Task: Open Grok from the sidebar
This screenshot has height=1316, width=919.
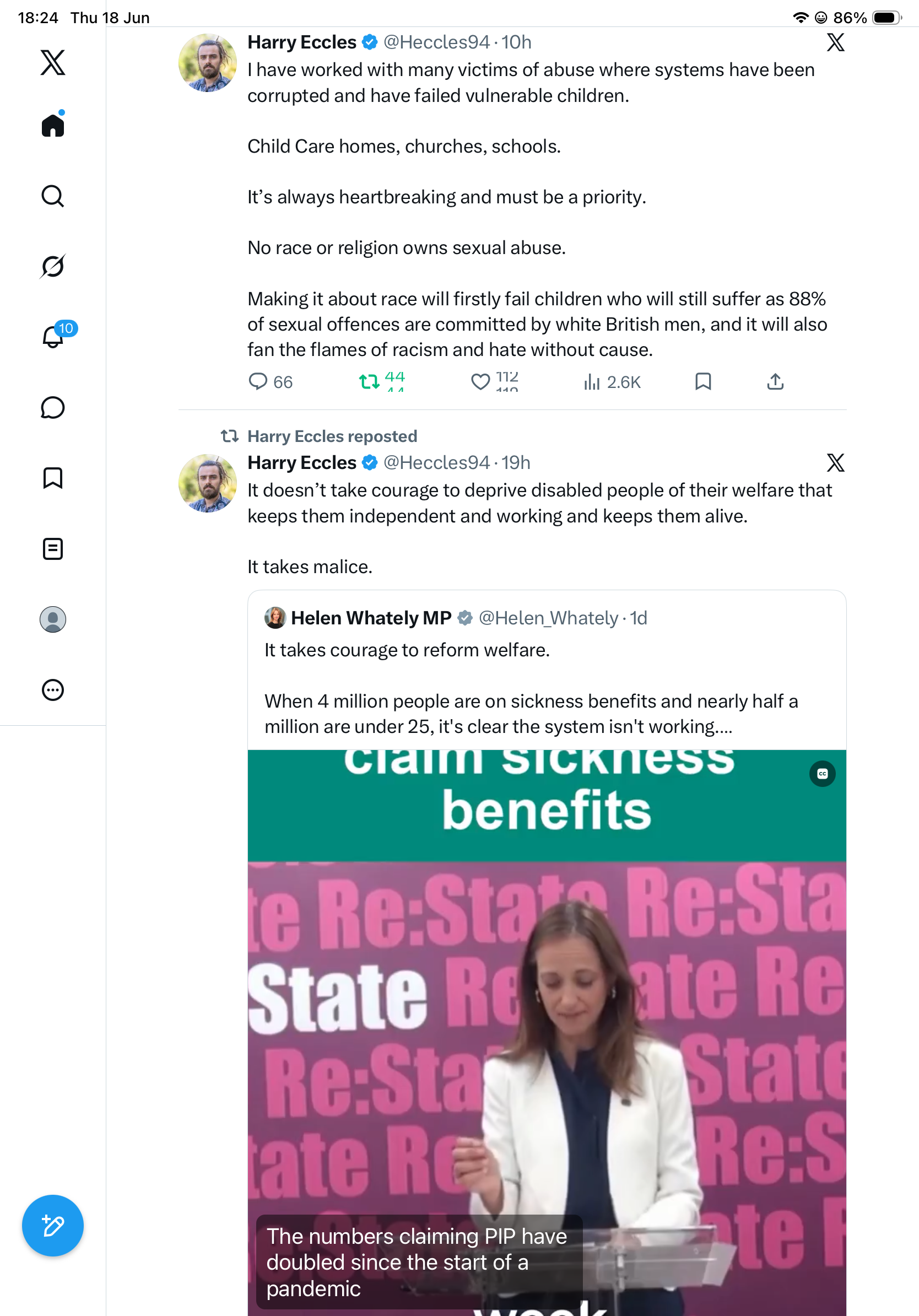Action: click(53, 266)
